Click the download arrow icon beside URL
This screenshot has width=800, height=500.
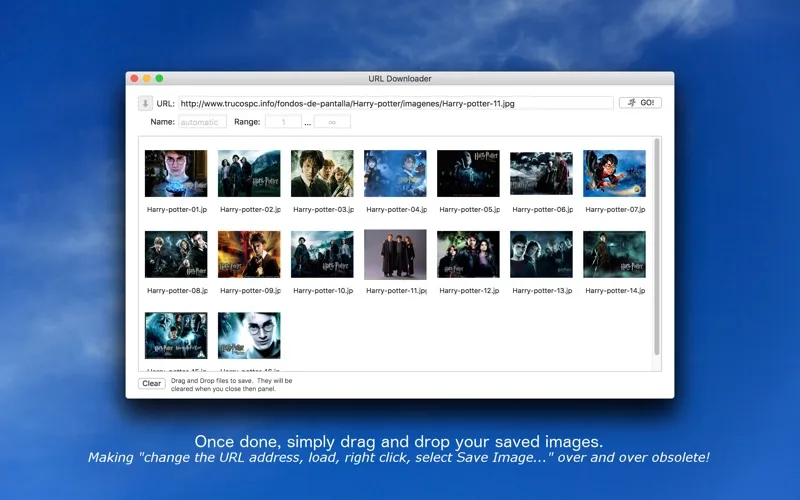click(145, 104)
